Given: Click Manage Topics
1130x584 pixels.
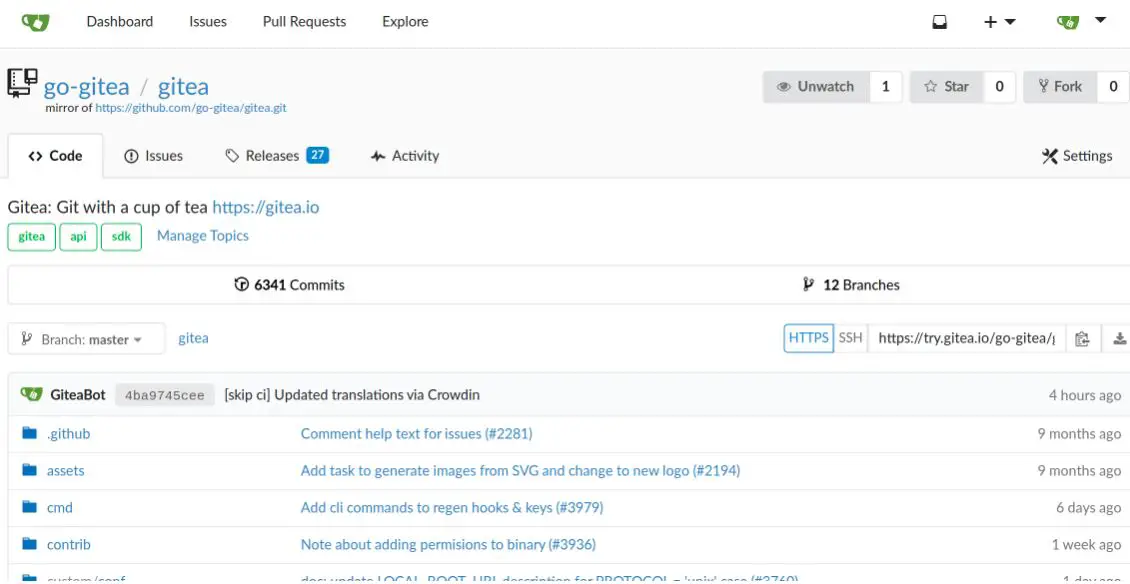Looking at the screenshot, I should point(203,236).
